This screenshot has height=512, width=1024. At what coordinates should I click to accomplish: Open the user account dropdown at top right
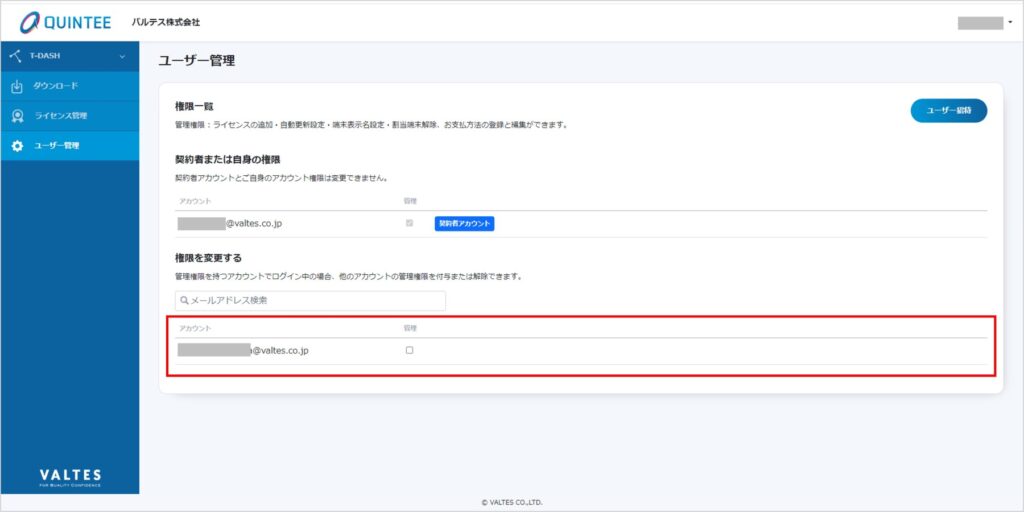click(x=985, y=22)
